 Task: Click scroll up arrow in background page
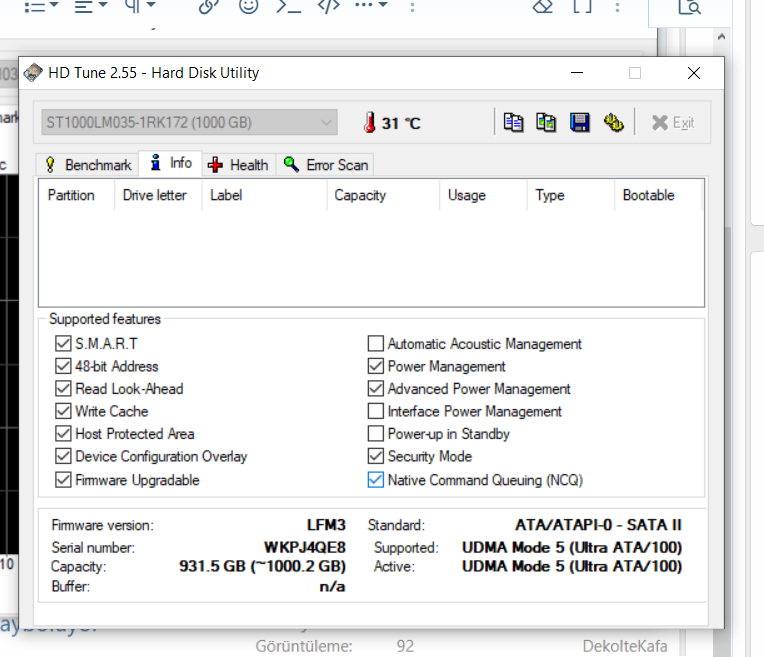722,37
